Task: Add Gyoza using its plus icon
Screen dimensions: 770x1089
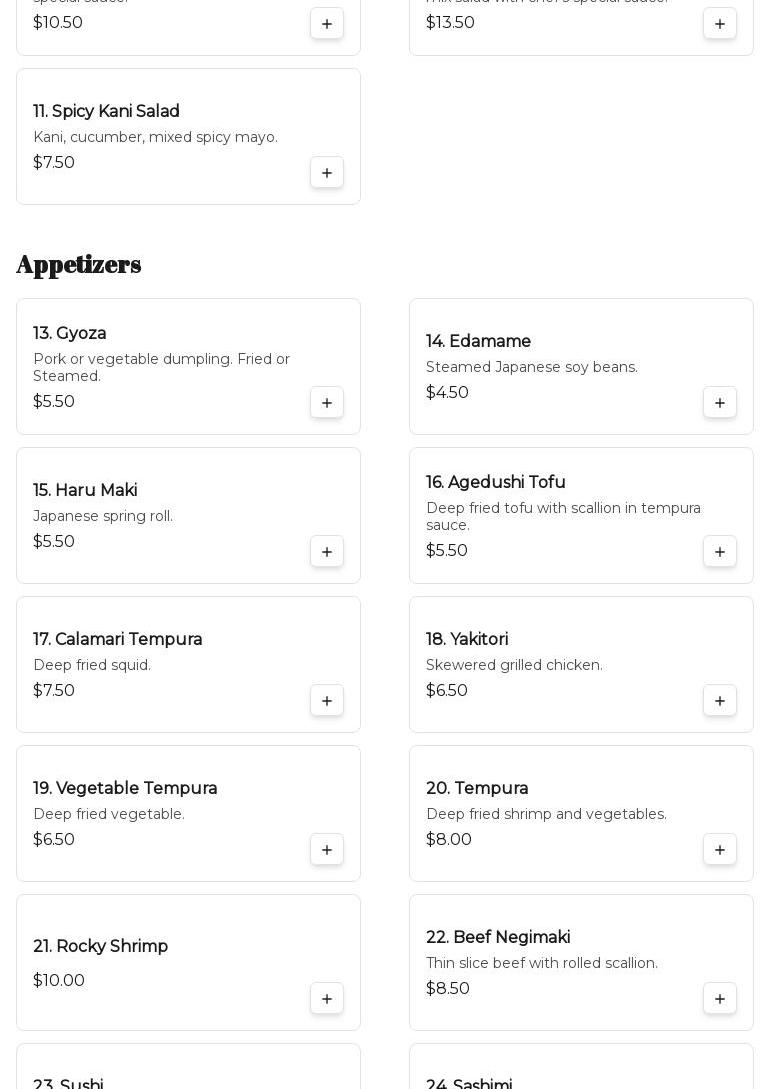Action: pos(327,403)
